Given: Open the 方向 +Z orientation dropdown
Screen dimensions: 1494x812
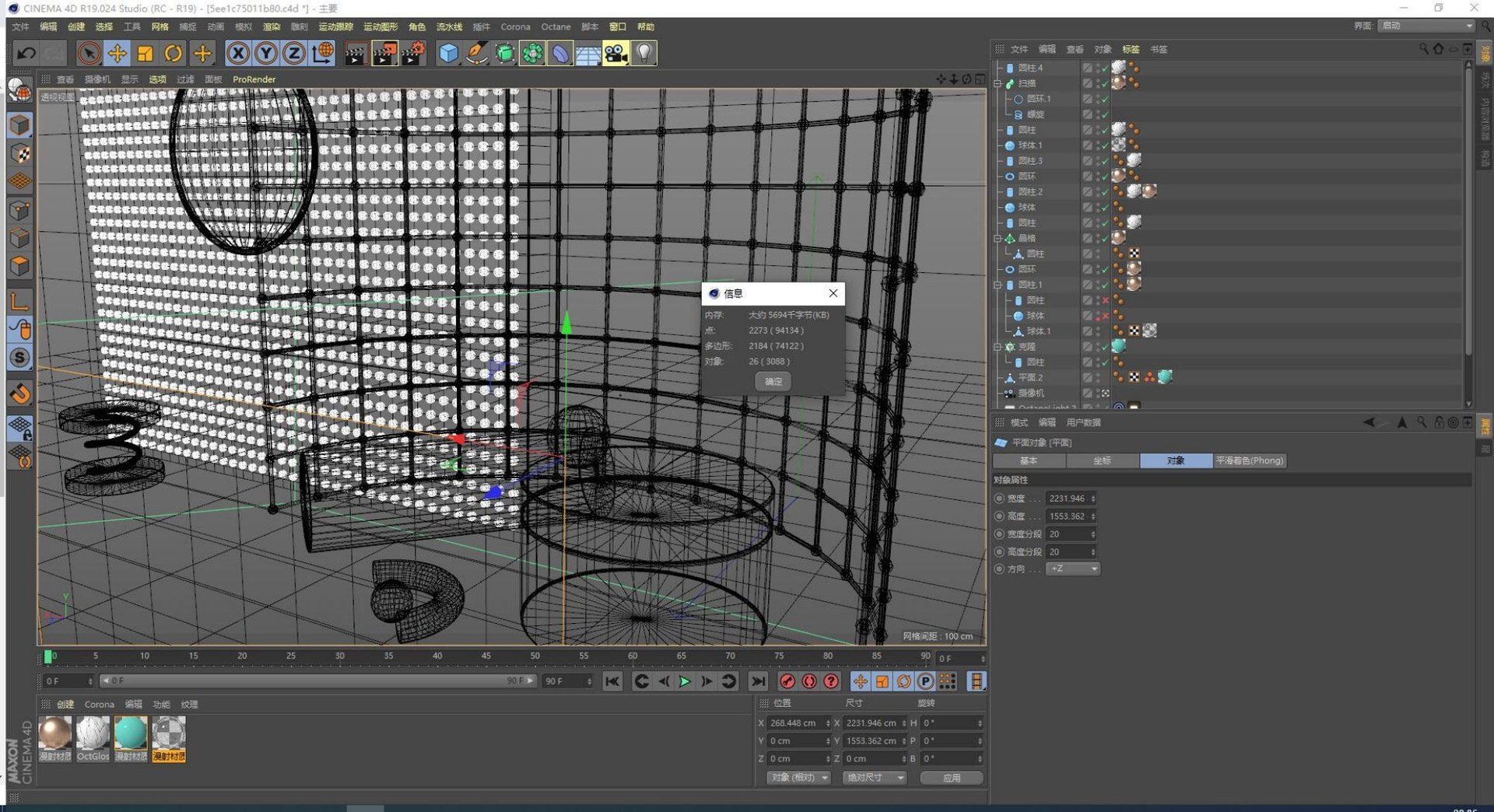Looking at the screenshot, I should coord(1072,569).
